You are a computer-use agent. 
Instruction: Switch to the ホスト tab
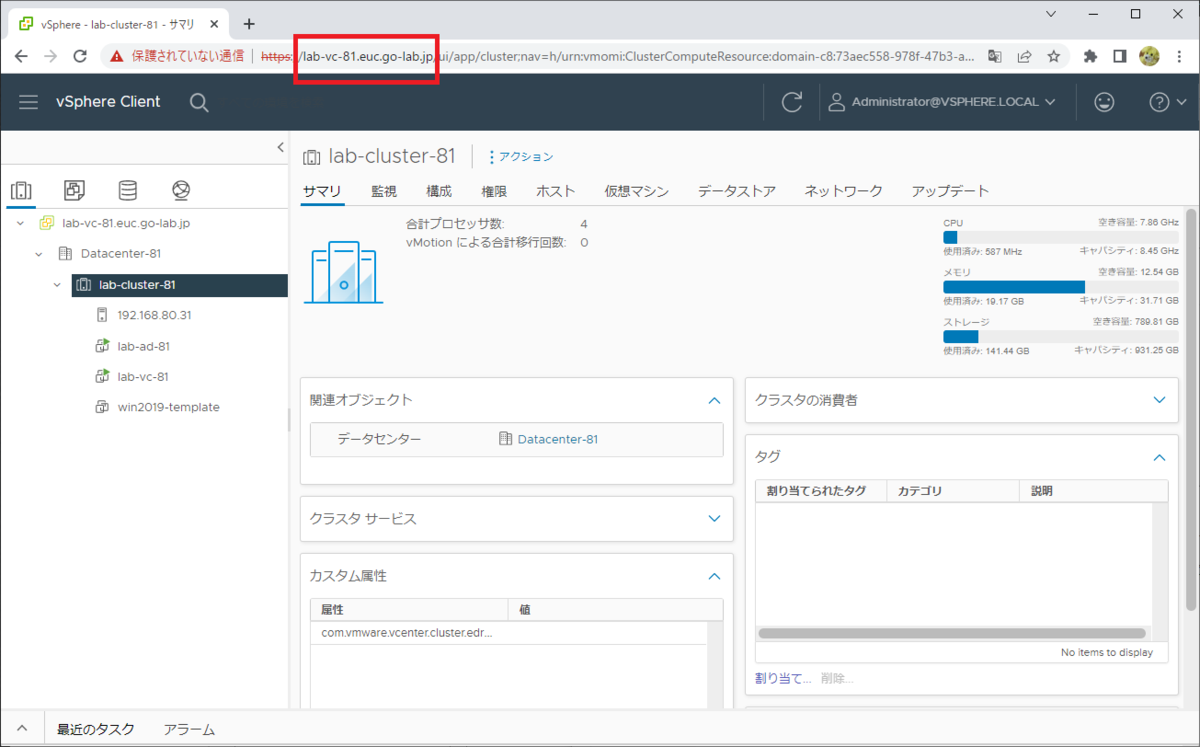click(x=556, y=191)
